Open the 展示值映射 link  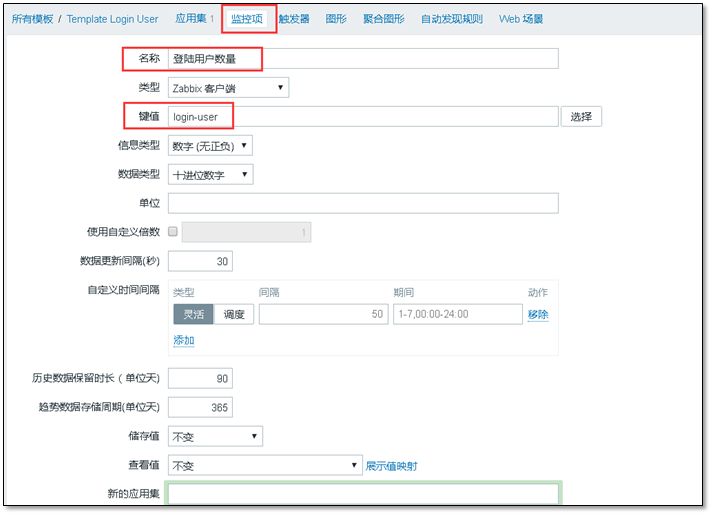(391, 466)
